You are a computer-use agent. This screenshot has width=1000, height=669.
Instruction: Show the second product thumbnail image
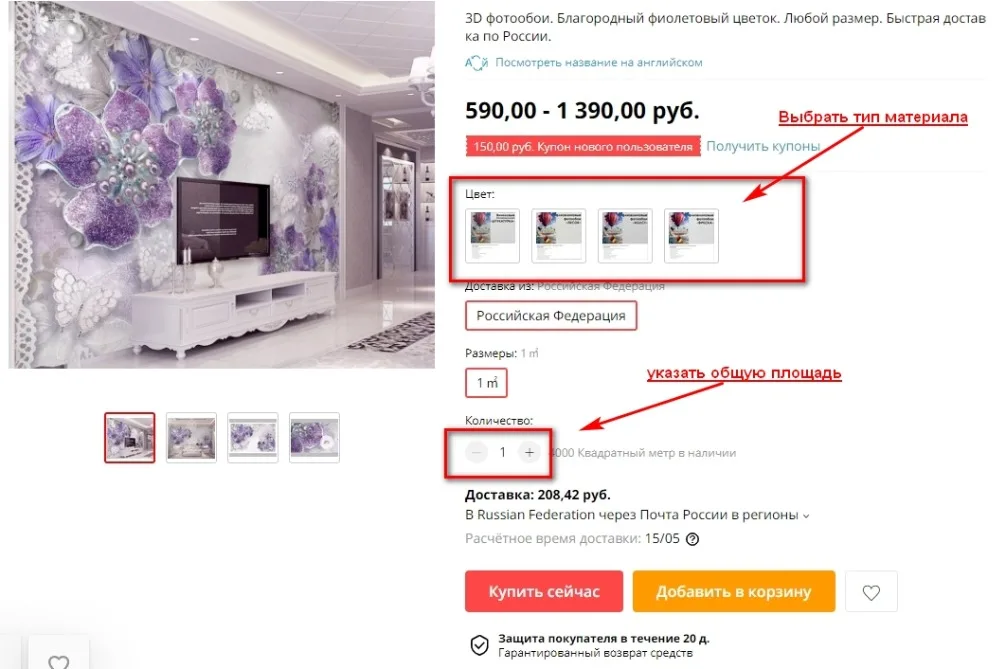[191, 437]
